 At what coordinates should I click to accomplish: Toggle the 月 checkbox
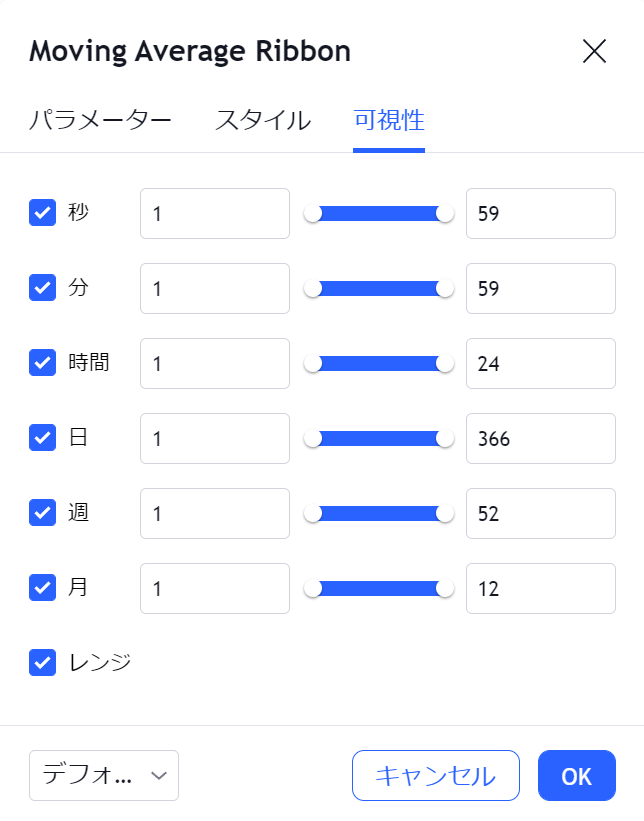43,588
